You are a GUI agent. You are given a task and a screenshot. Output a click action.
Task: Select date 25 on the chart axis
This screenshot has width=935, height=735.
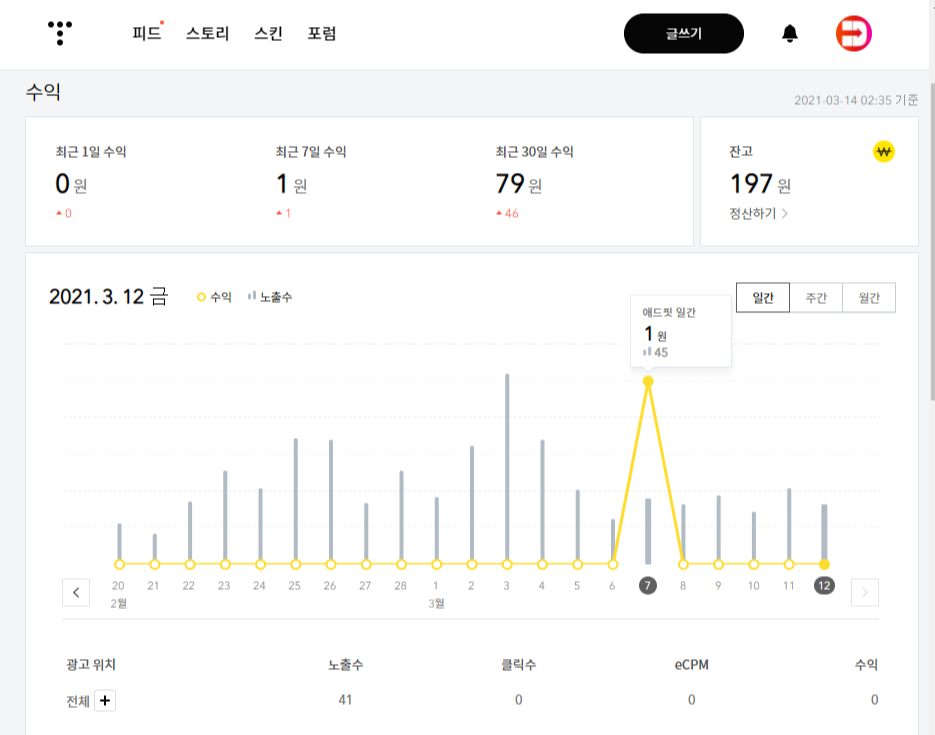click(x=295, y=586)
